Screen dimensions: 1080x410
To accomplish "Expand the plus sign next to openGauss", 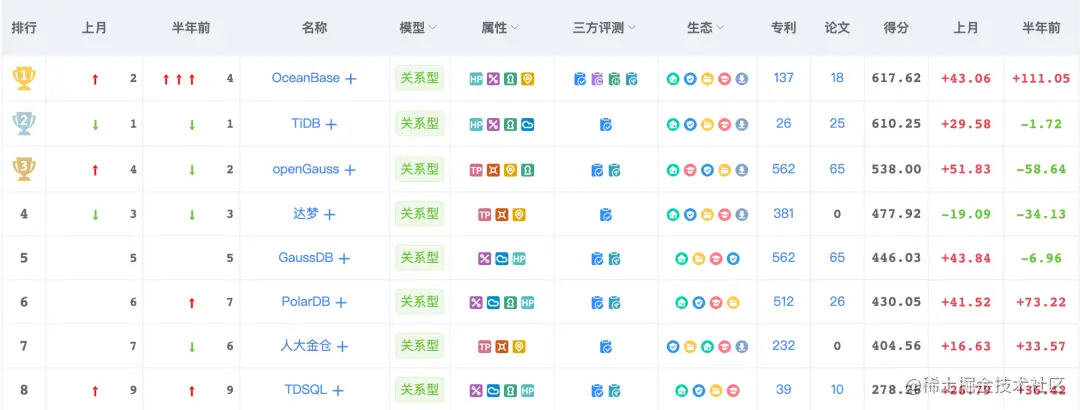I will pyautogui.click(x=350, y=170).
